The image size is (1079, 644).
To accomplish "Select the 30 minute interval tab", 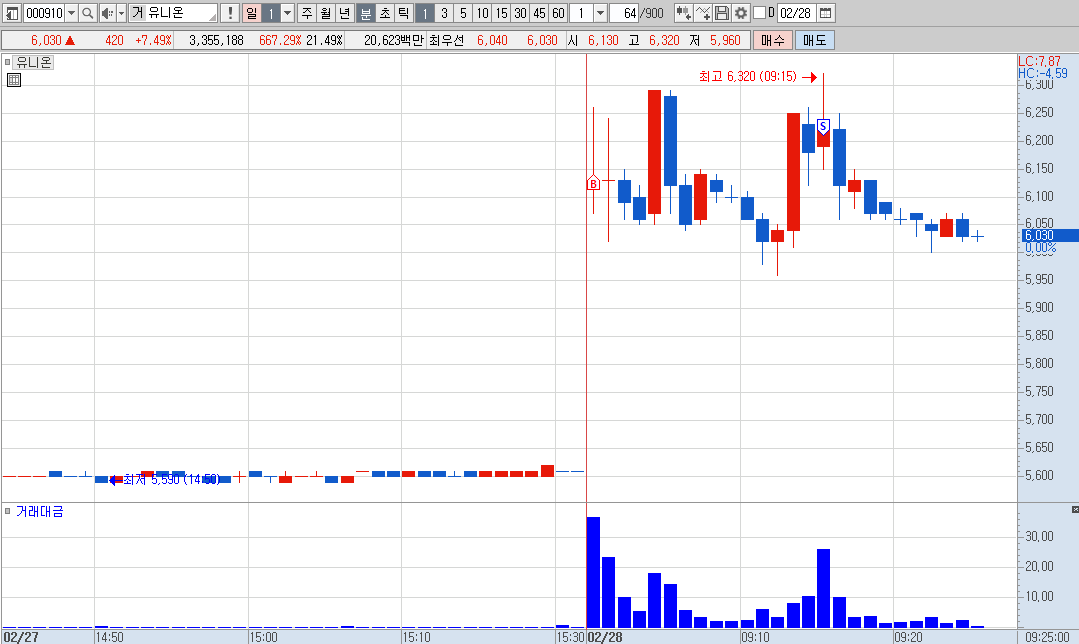I will tap(520, 13).
